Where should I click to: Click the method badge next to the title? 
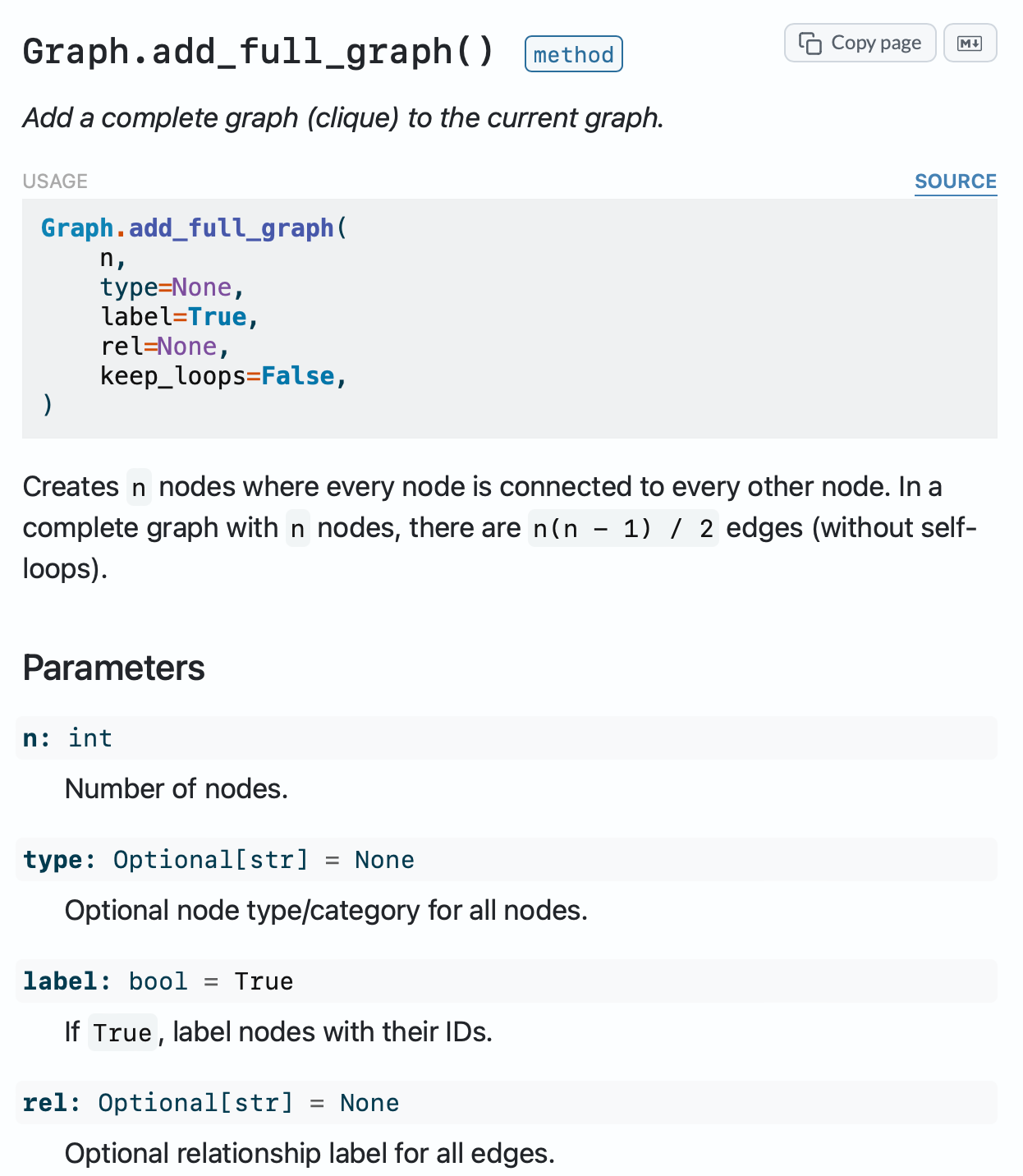click(x=573, y=54)
